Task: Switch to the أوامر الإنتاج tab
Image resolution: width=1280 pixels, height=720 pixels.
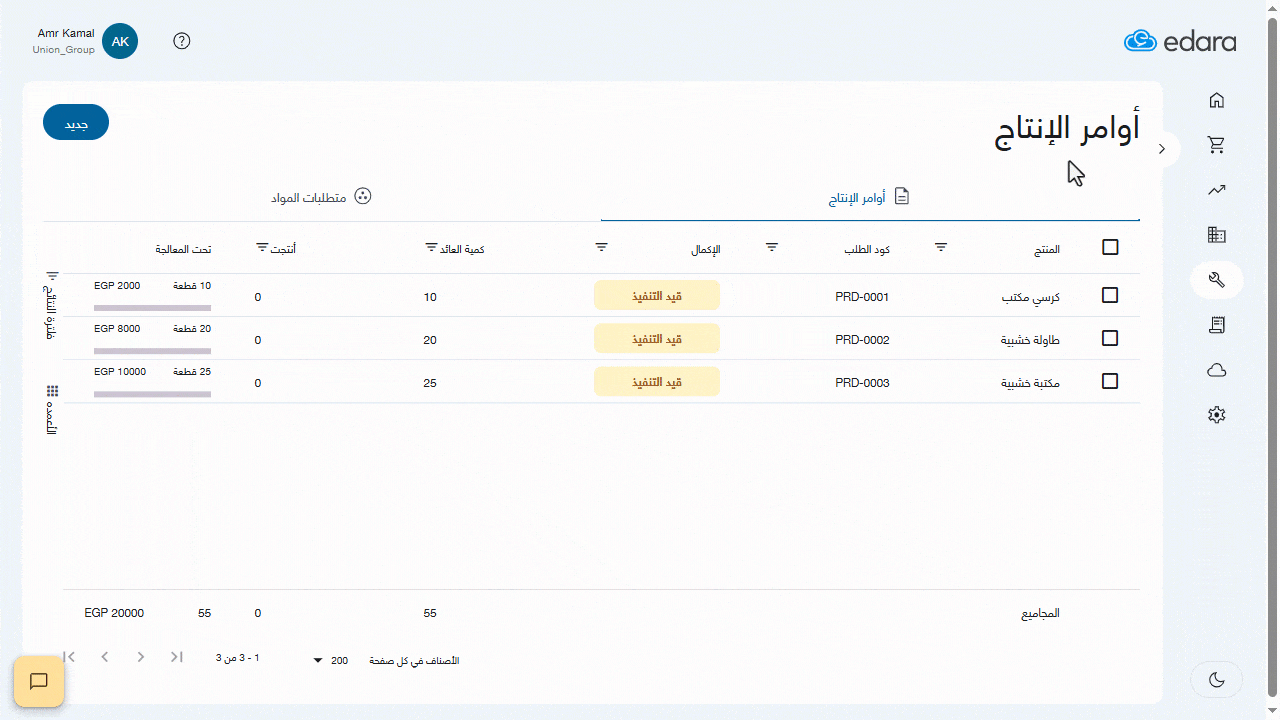Action: click(x=870, y=198)
